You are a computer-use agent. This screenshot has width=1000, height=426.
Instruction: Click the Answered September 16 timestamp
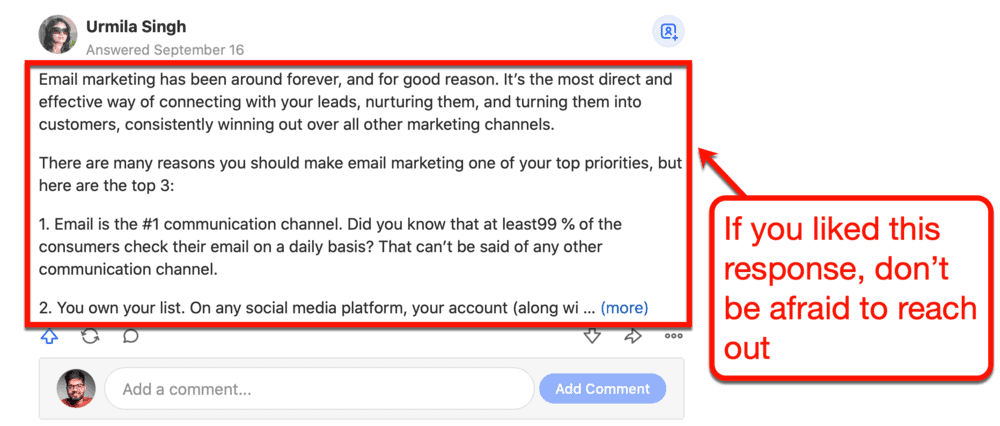click(x=165, y=50)
